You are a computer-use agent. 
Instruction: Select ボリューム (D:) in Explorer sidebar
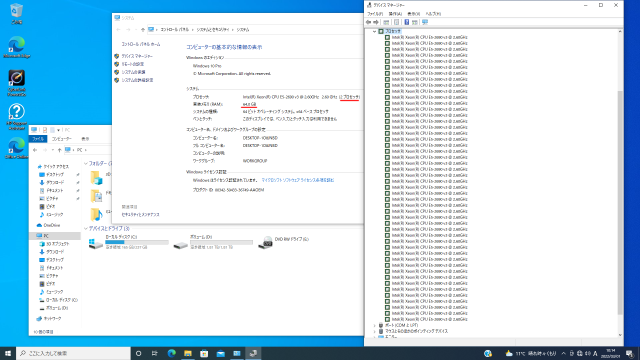[53, 308]
